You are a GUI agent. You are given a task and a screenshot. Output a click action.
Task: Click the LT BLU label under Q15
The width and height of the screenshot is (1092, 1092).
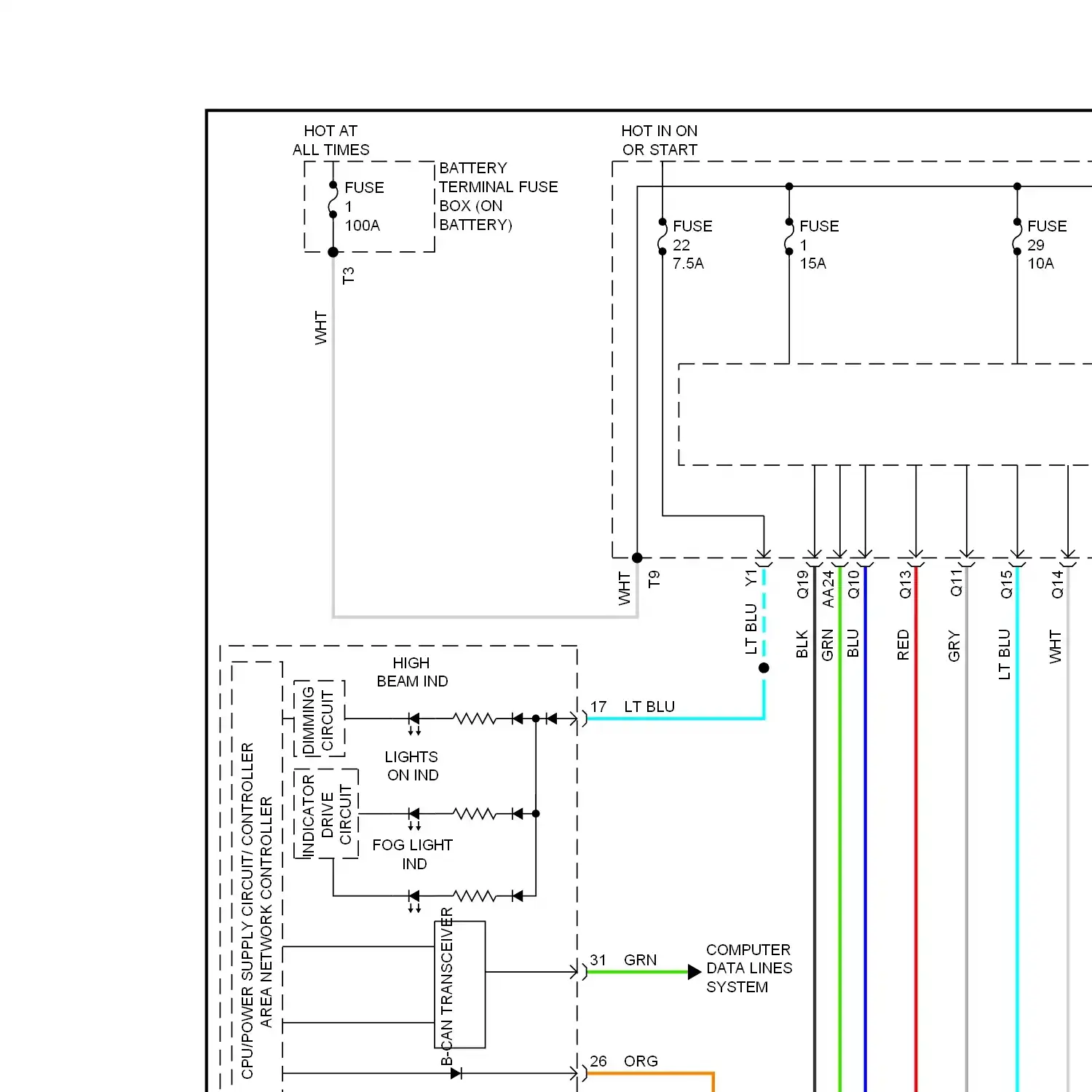[x=1005, y=654]
